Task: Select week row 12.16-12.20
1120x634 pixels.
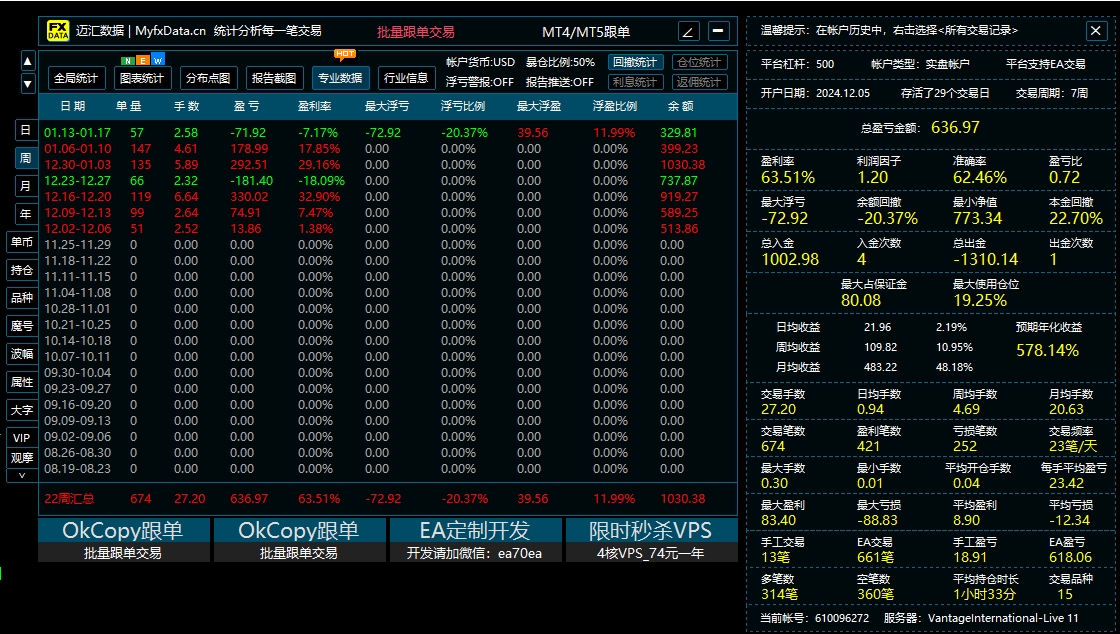Action: tap(388, 196)
